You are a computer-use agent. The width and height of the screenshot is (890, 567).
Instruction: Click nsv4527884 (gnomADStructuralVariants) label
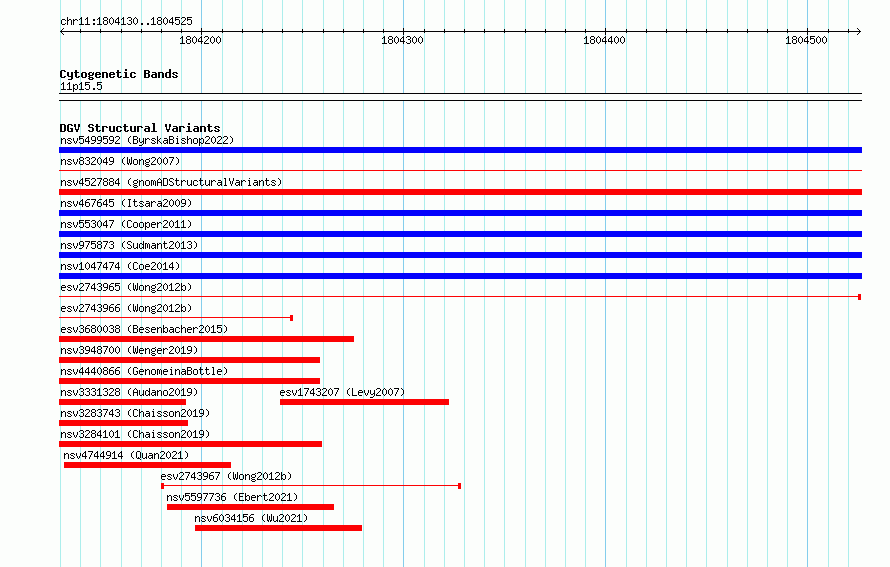point(171,182)
